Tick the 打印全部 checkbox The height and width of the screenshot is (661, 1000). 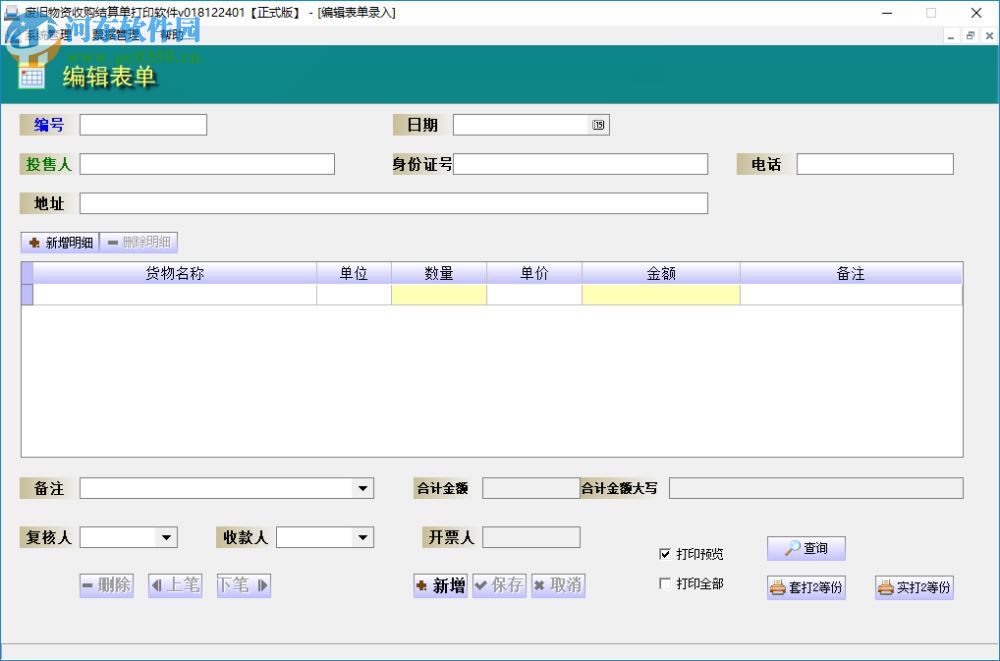[665, 583]
